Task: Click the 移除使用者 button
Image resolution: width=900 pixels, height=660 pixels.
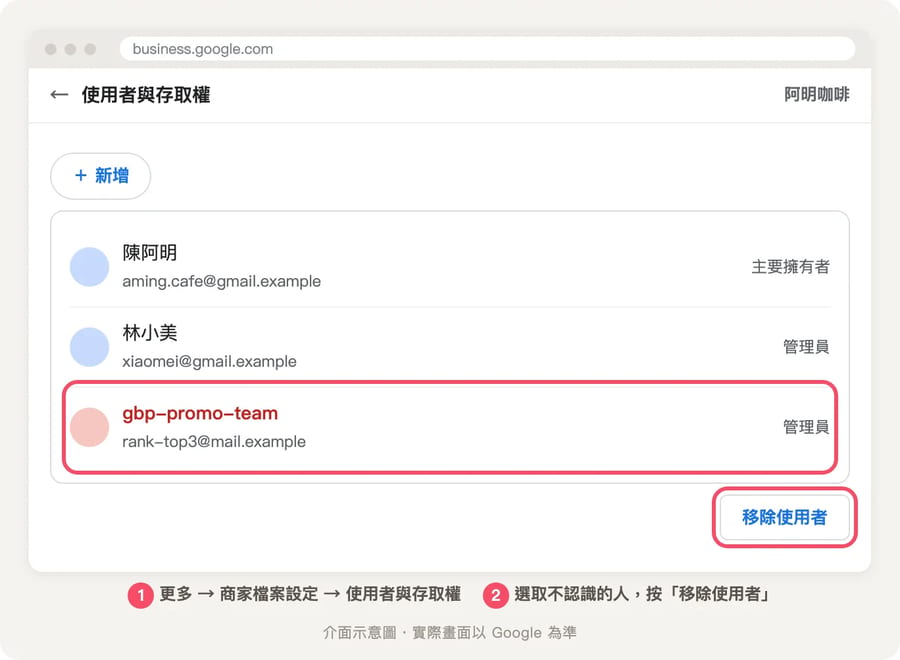Action: [x=784, y=517]
